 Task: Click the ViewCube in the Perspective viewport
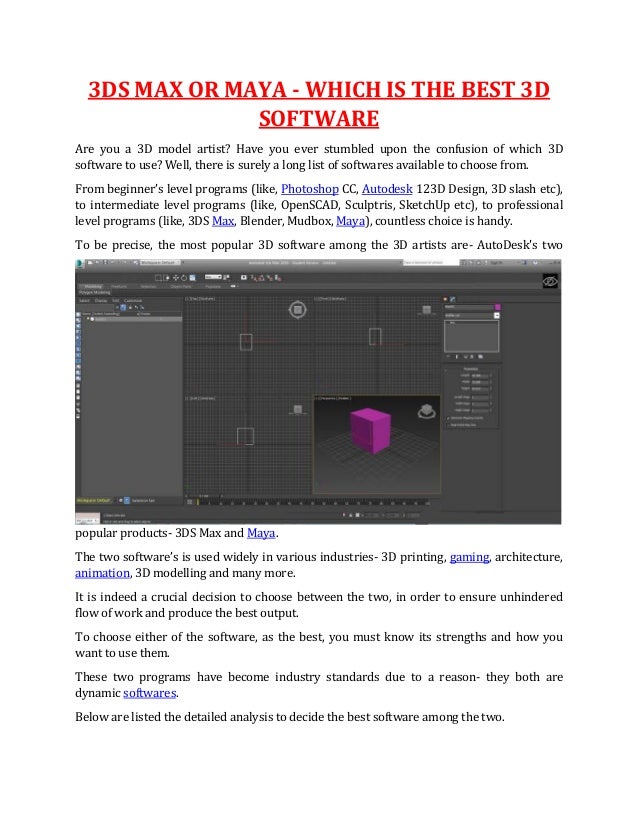tap(427, 411)
